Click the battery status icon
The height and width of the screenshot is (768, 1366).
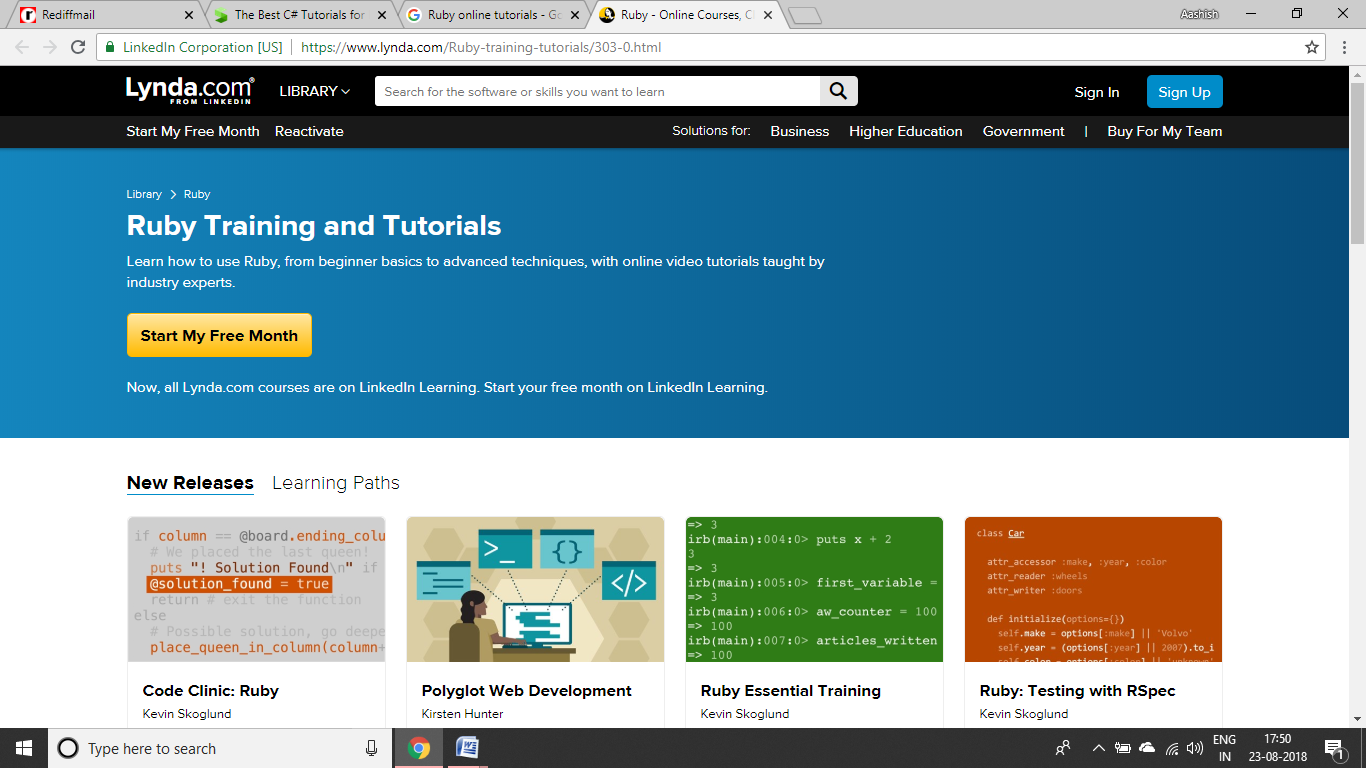click(1122, 748)
